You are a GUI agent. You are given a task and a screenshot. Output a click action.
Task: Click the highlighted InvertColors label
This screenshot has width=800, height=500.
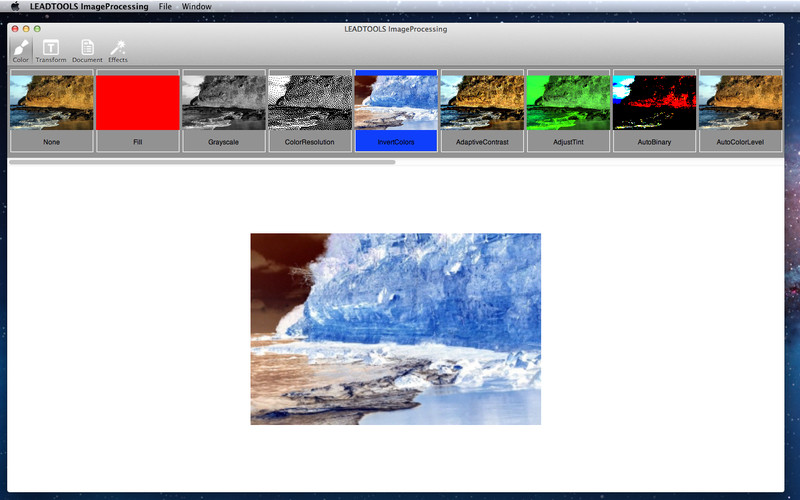(396, 141)
